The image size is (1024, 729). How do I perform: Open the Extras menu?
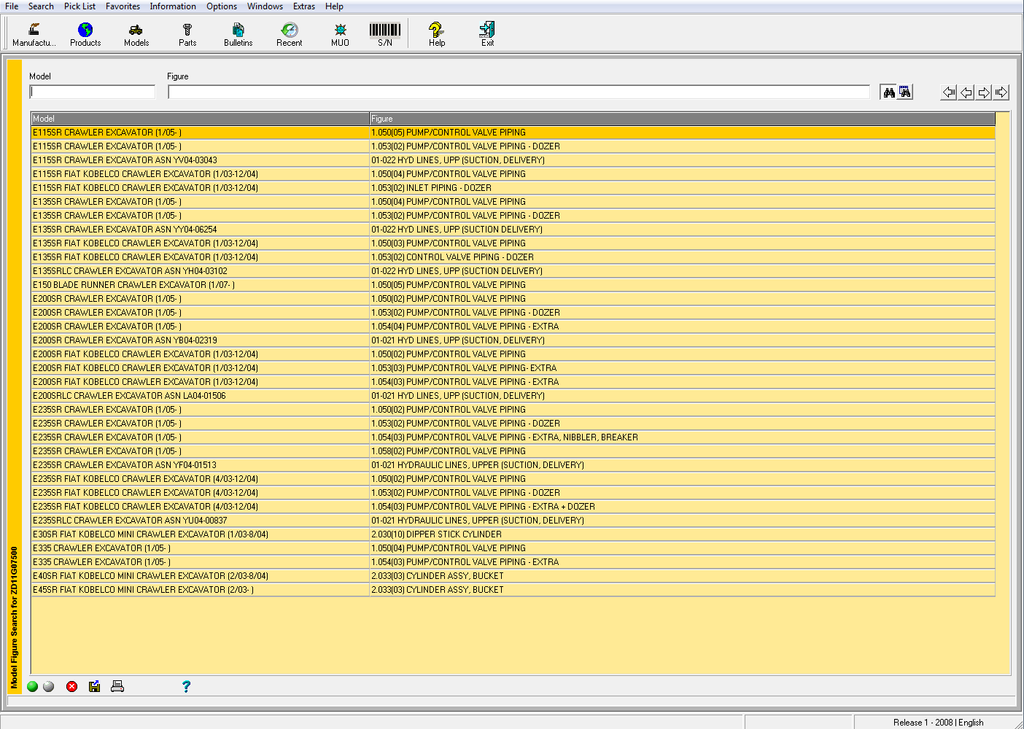coord(304,6)
